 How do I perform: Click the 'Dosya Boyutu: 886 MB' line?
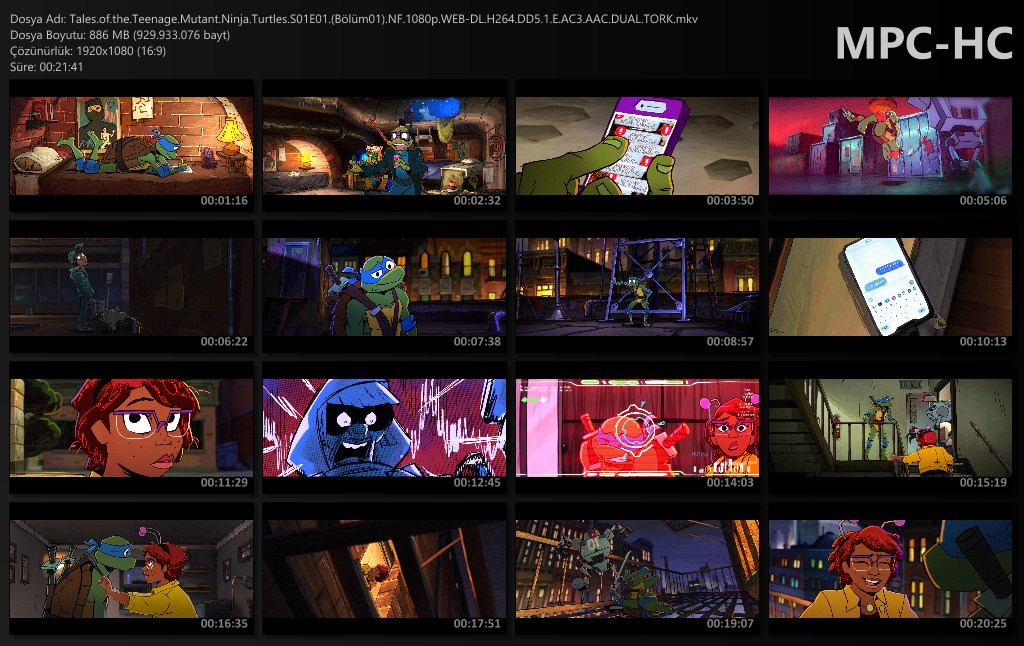[120, 35]
